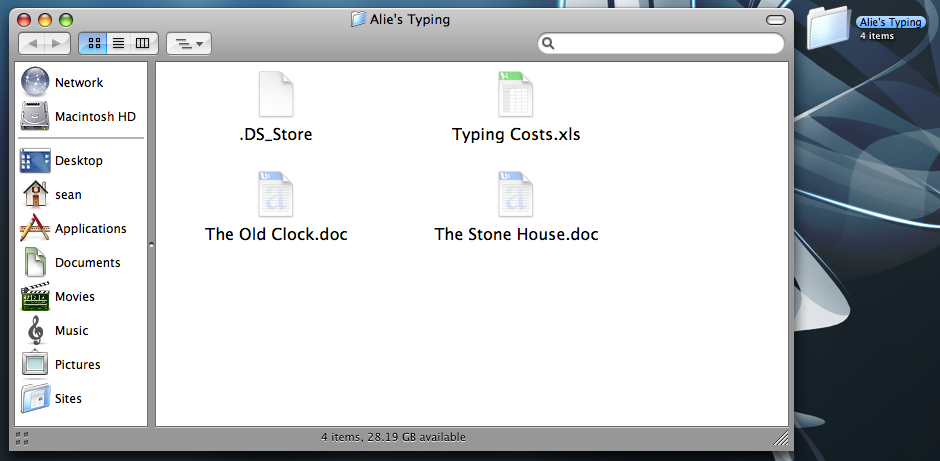Click the green zoom button
The image size is (940, 461).
[x=66, y=20]
